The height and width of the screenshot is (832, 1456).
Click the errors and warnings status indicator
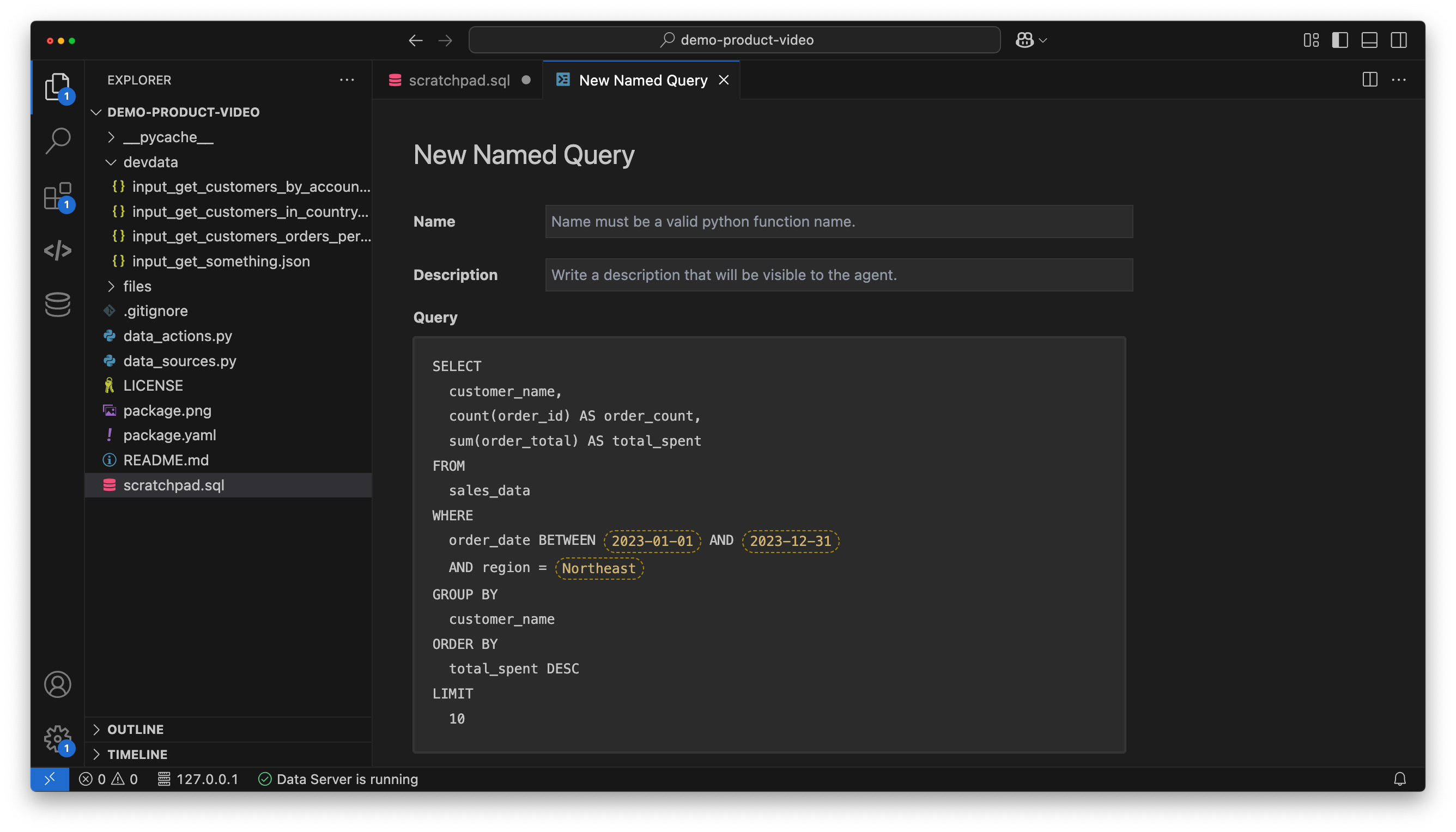pyautogui.click(x=108, y=779)
